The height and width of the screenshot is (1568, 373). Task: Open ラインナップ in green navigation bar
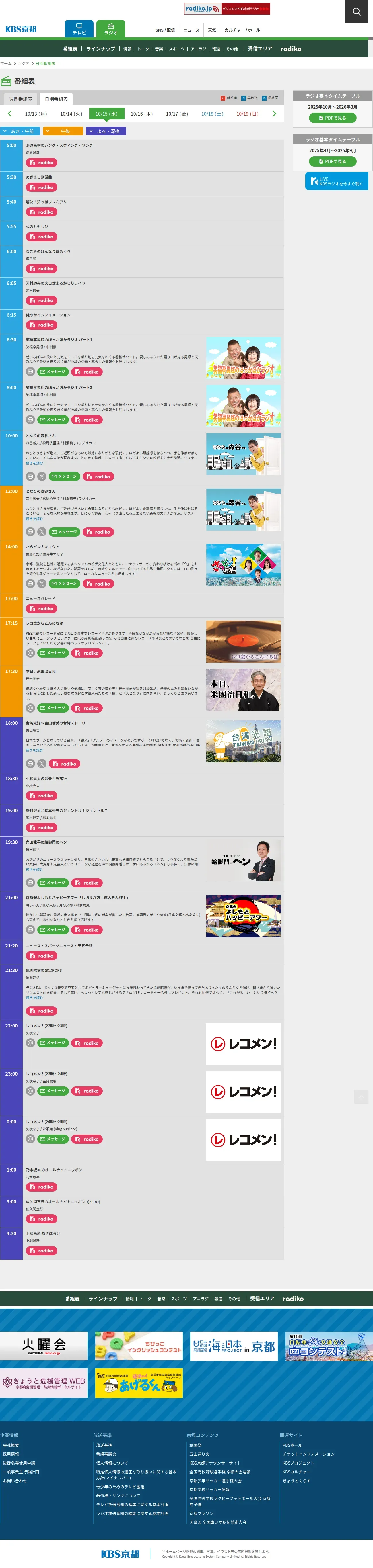100,49
